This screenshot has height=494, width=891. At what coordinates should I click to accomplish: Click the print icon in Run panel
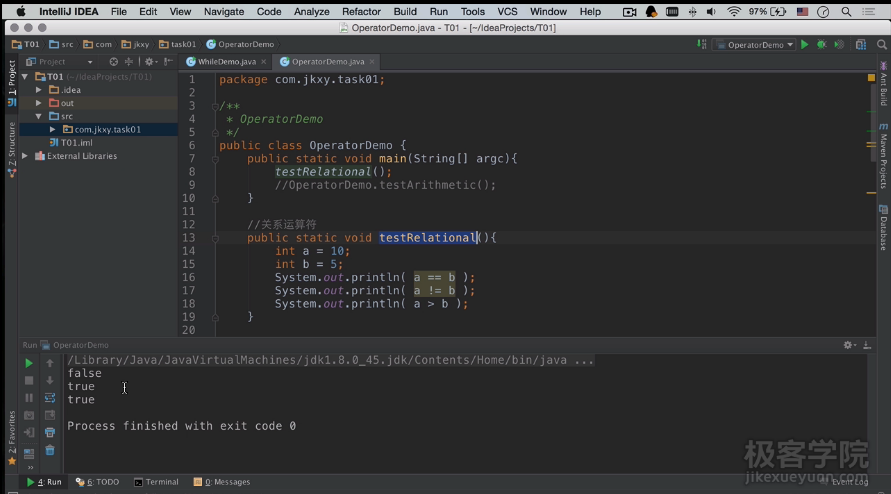(x=50, y=432)
